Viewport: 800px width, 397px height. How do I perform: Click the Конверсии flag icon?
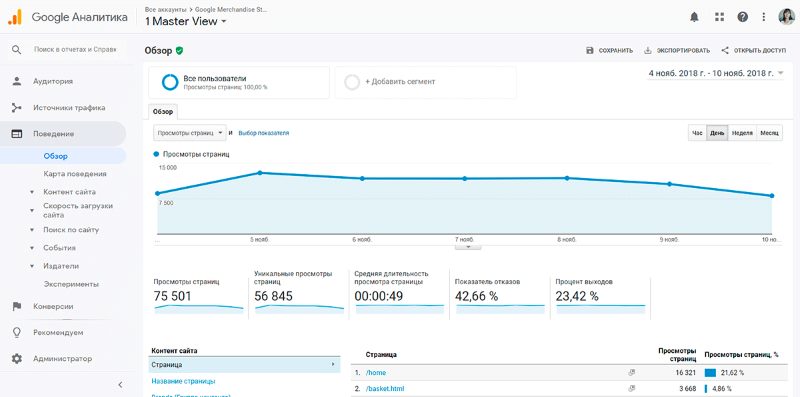[x=17, y=306]
